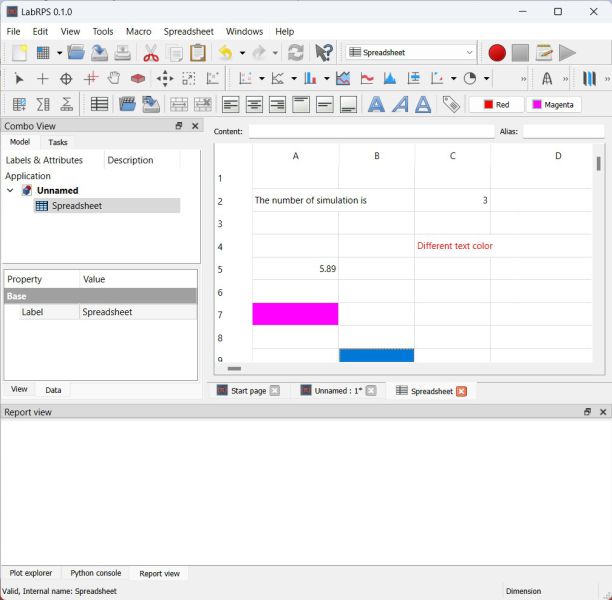Paste using the clipboard icon
This screenshot has width=612, height=600.
[198, 53]
